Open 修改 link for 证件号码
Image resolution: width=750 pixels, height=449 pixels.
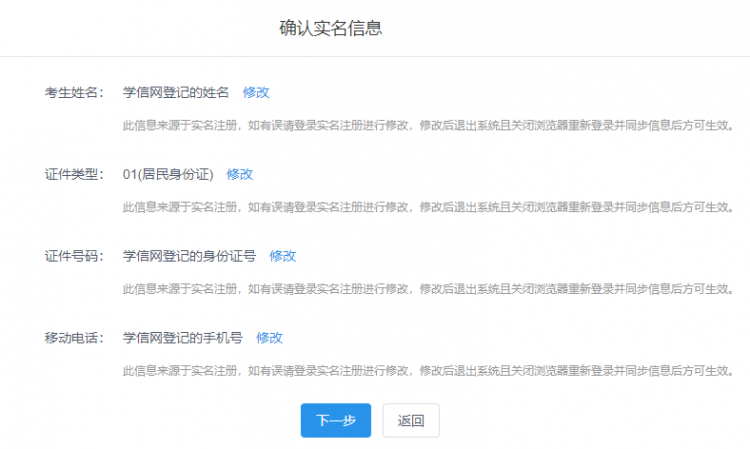tap(283, 256)
